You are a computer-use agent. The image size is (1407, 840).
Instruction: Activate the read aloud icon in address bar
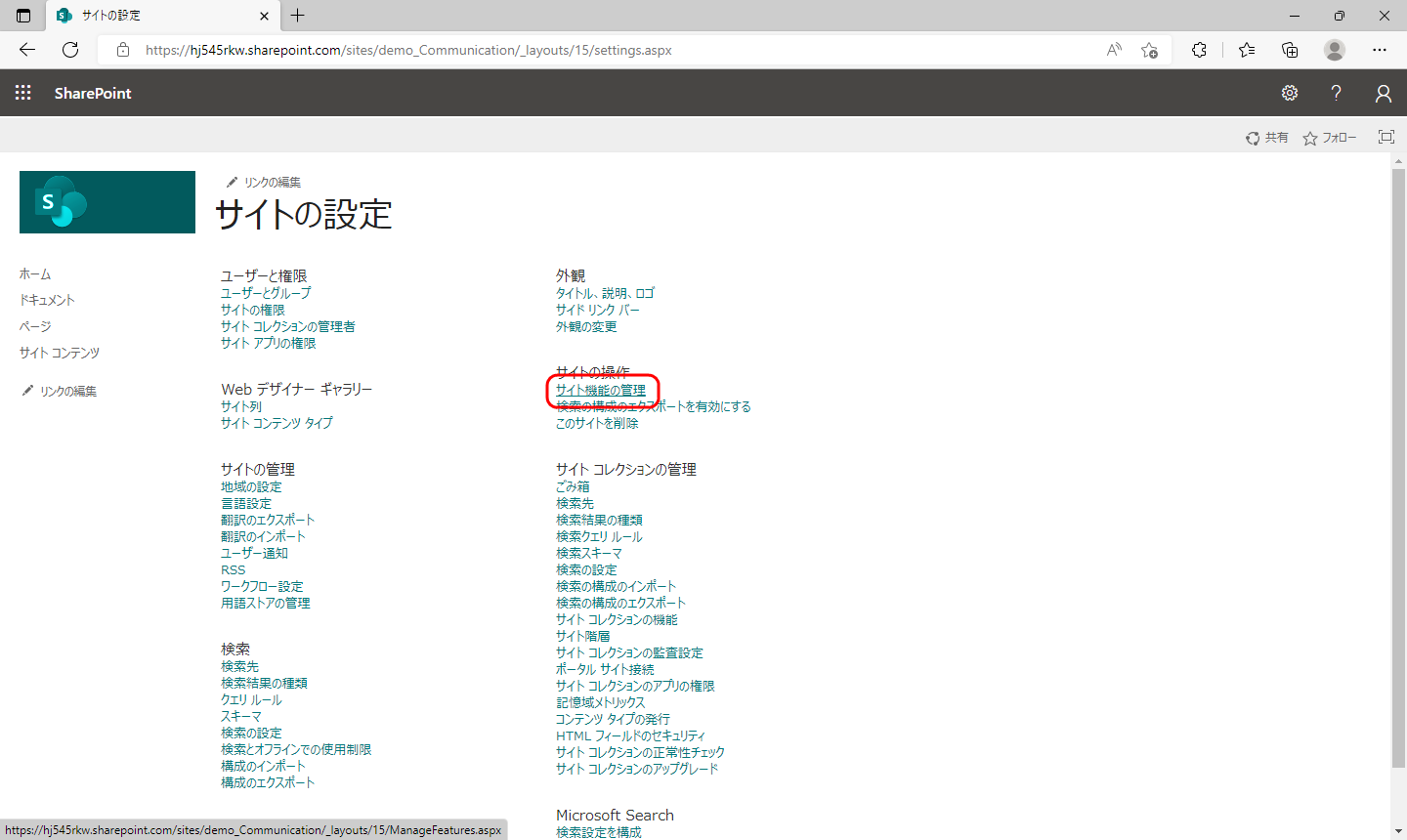coord(1114,50)
